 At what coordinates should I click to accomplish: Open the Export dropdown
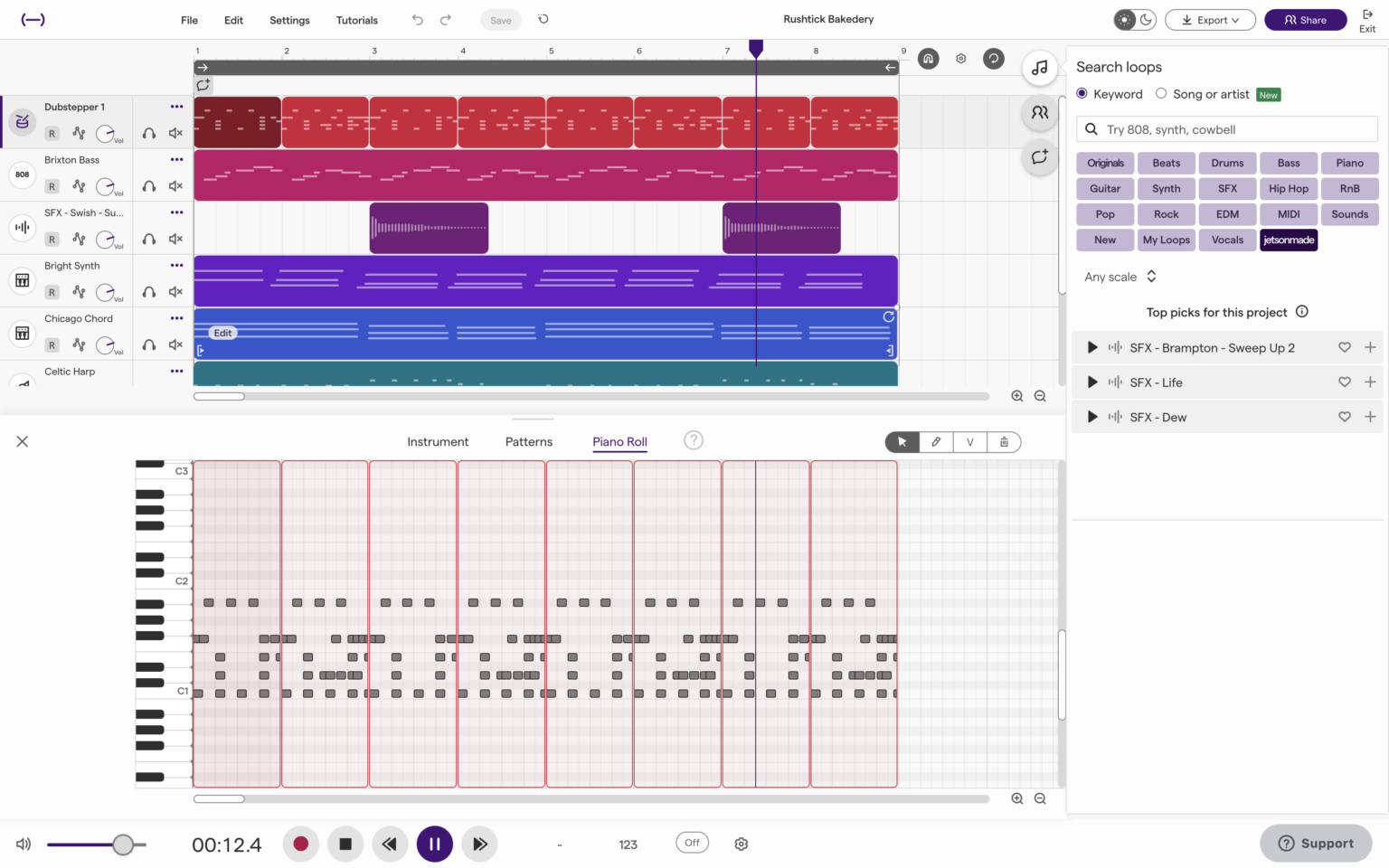point(1210,19)
